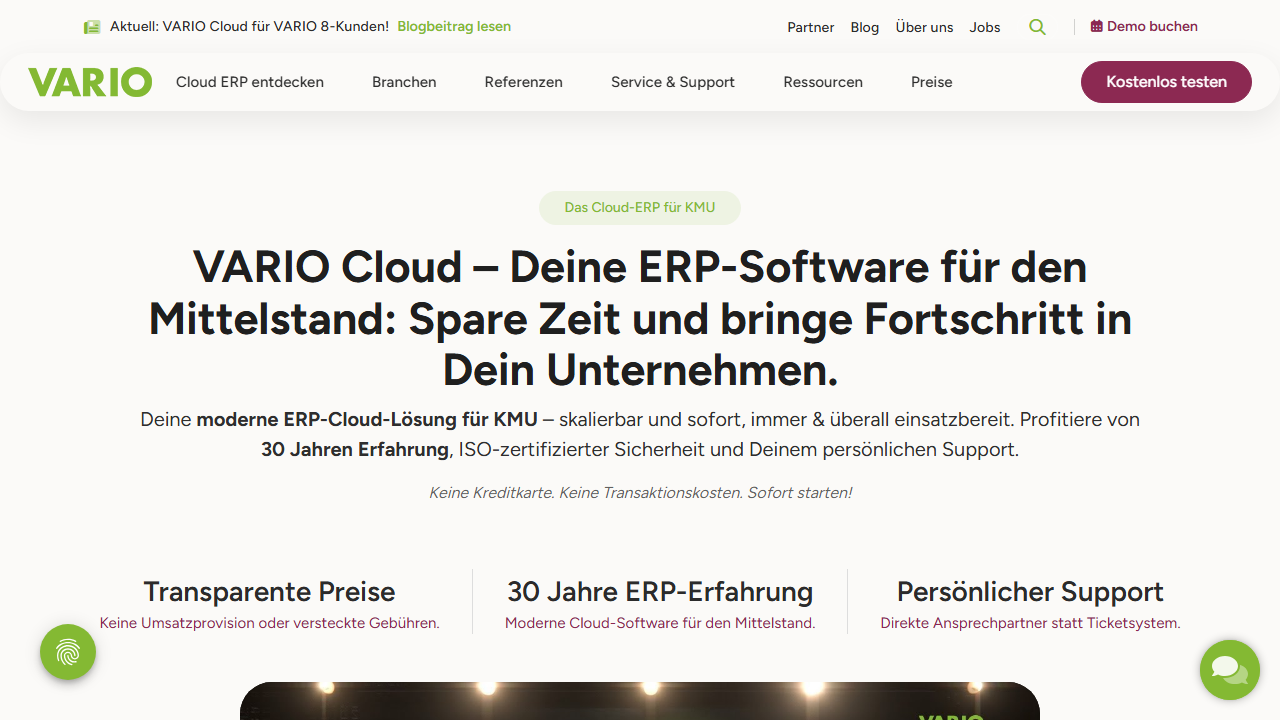
Task: Click the Persönlicher Support heading
Action: 1030,592
